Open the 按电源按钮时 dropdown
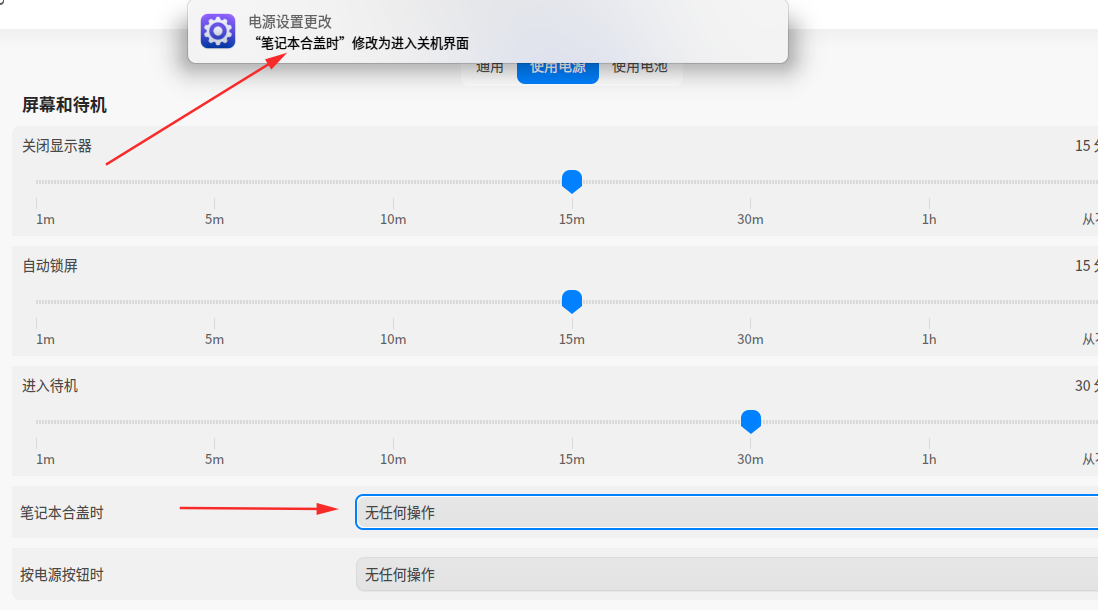Image resolution: width=1098 pixels, height=610 pixels. pos(727,575)
